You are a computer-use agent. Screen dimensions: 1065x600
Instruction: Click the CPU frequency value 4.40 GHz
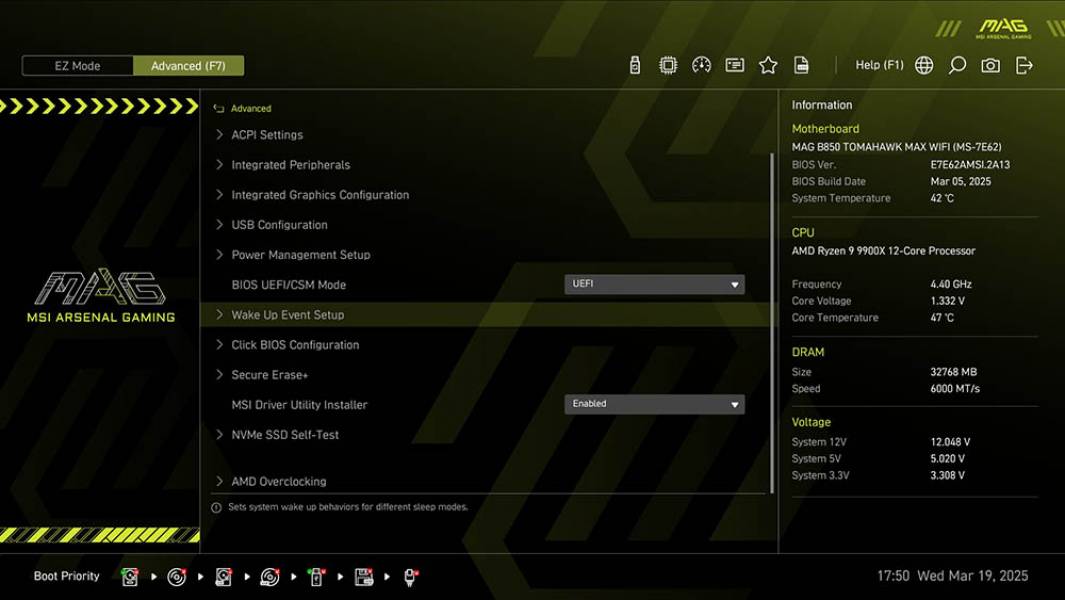(950, 284)
